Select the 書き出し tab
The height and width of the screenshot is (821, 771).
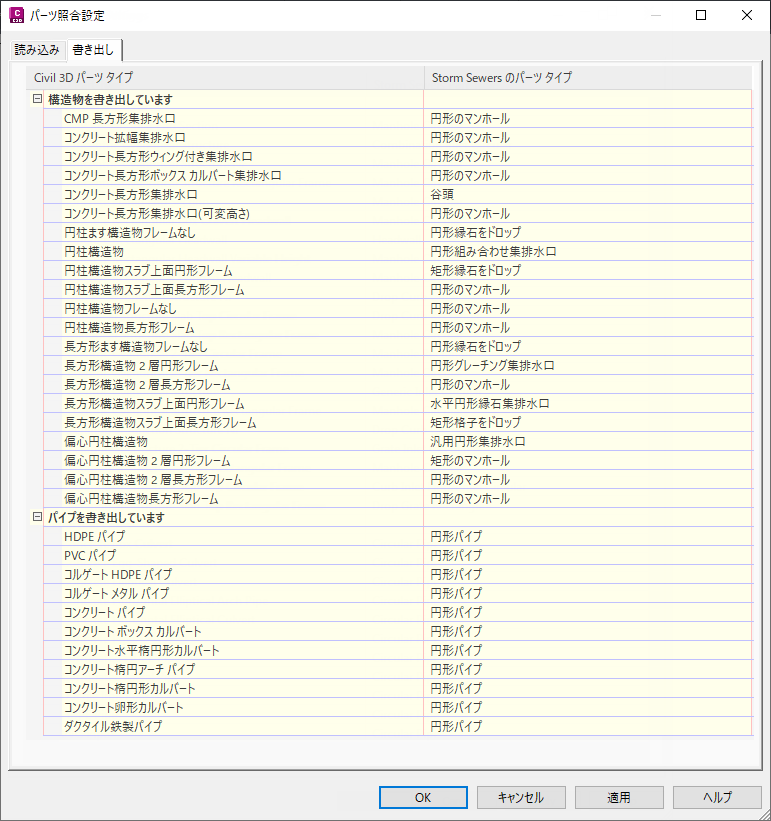pyautogui.click(x=93, y=50)
